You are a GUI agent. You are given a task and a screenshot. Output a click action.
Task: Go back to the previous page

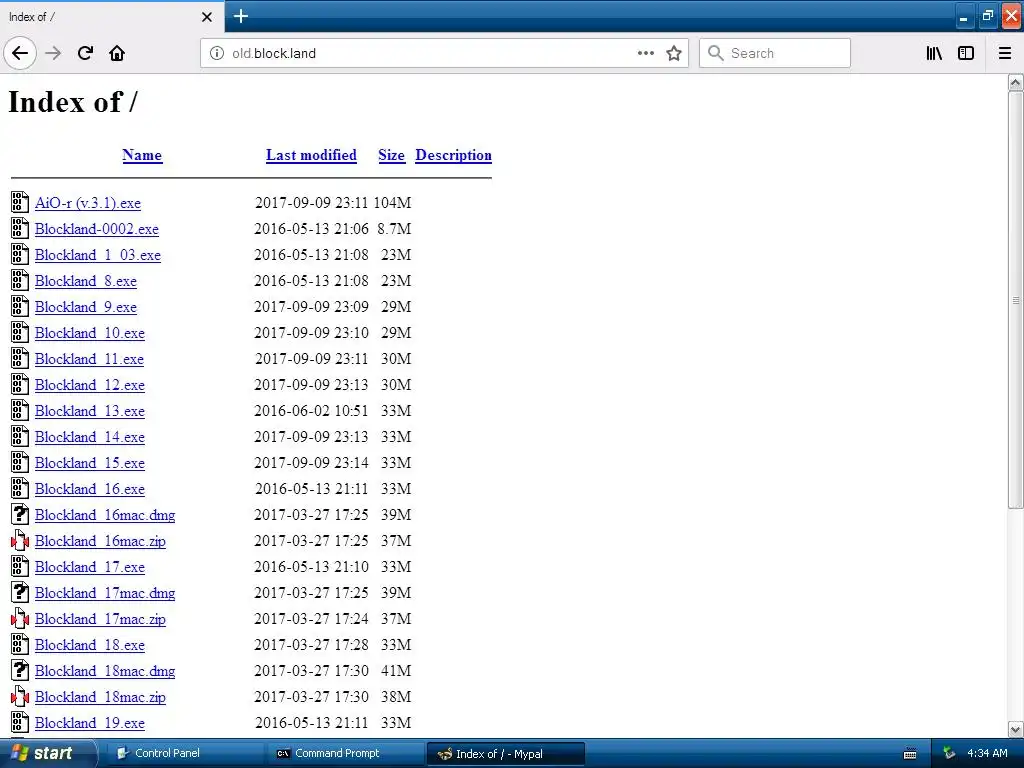(x=20, y=53)
